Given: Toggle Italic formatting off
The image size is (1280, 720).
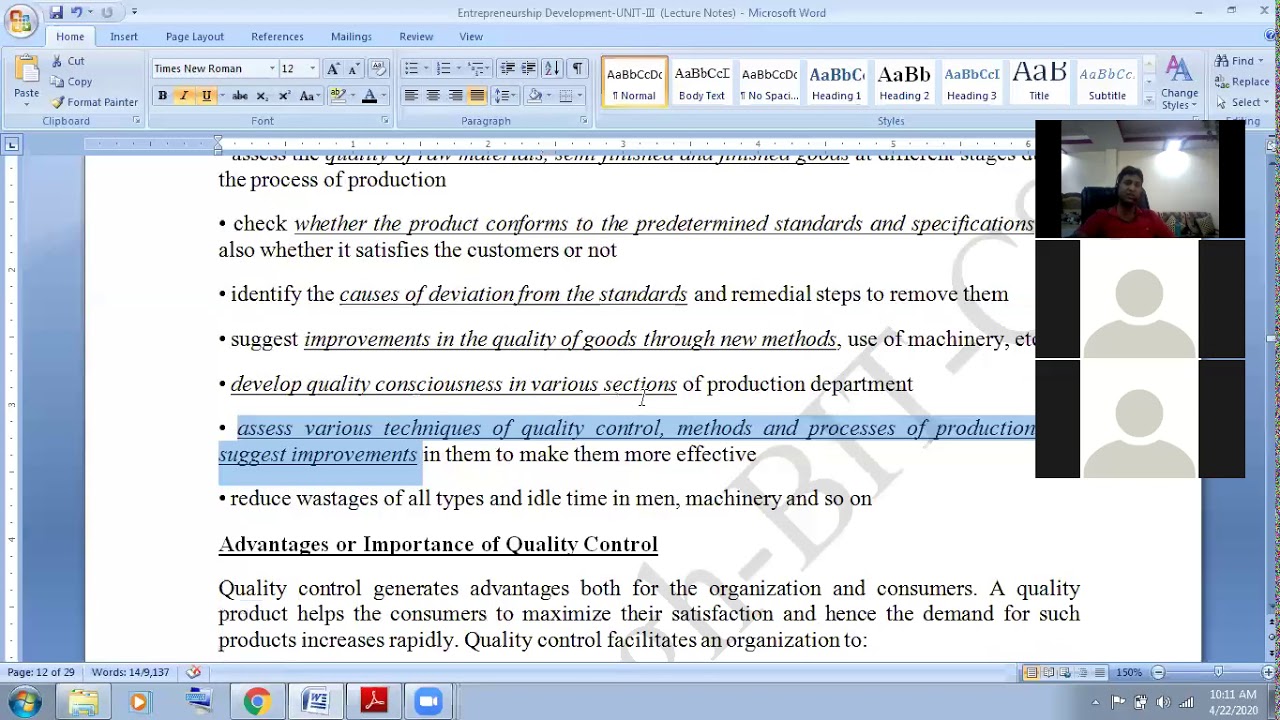Looking at the screenshot, I should click(184, 96).
